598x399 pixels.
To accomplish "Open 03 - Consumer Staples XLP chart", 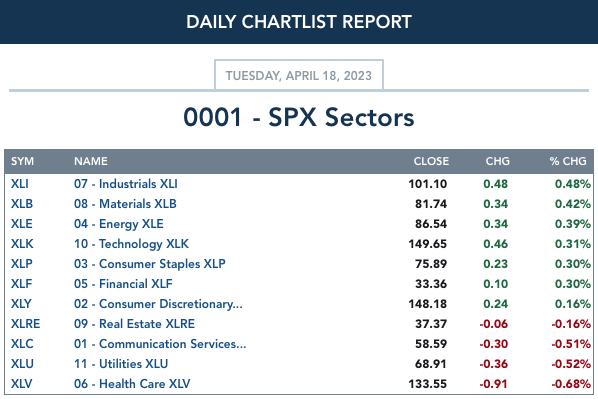I will tap(150, 264).
